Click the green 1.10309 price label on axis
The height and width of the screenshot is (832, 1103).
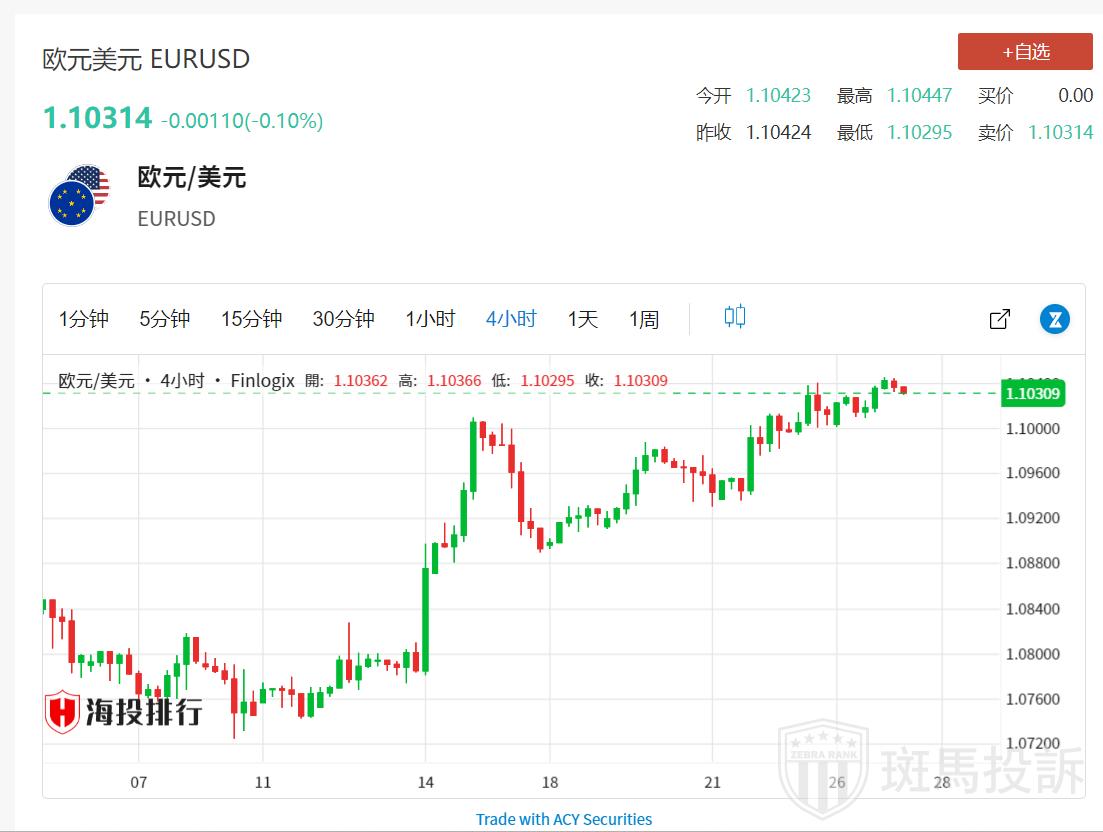pyautogui.click(x=1032, y=393)
